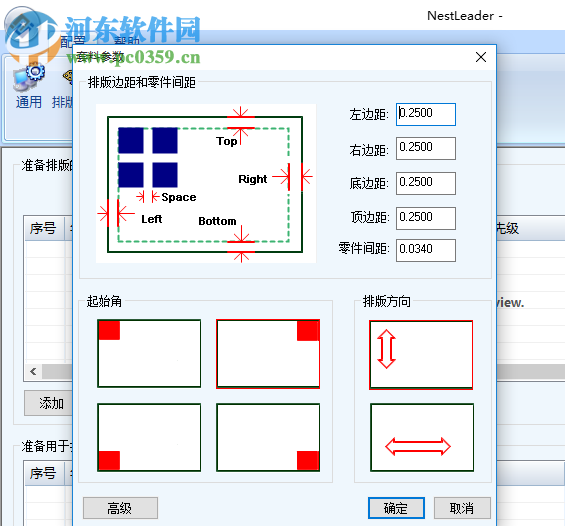Screen dimensions: 565x526
Task: Click the 左边距 left margin field
Action: point(426,115)
